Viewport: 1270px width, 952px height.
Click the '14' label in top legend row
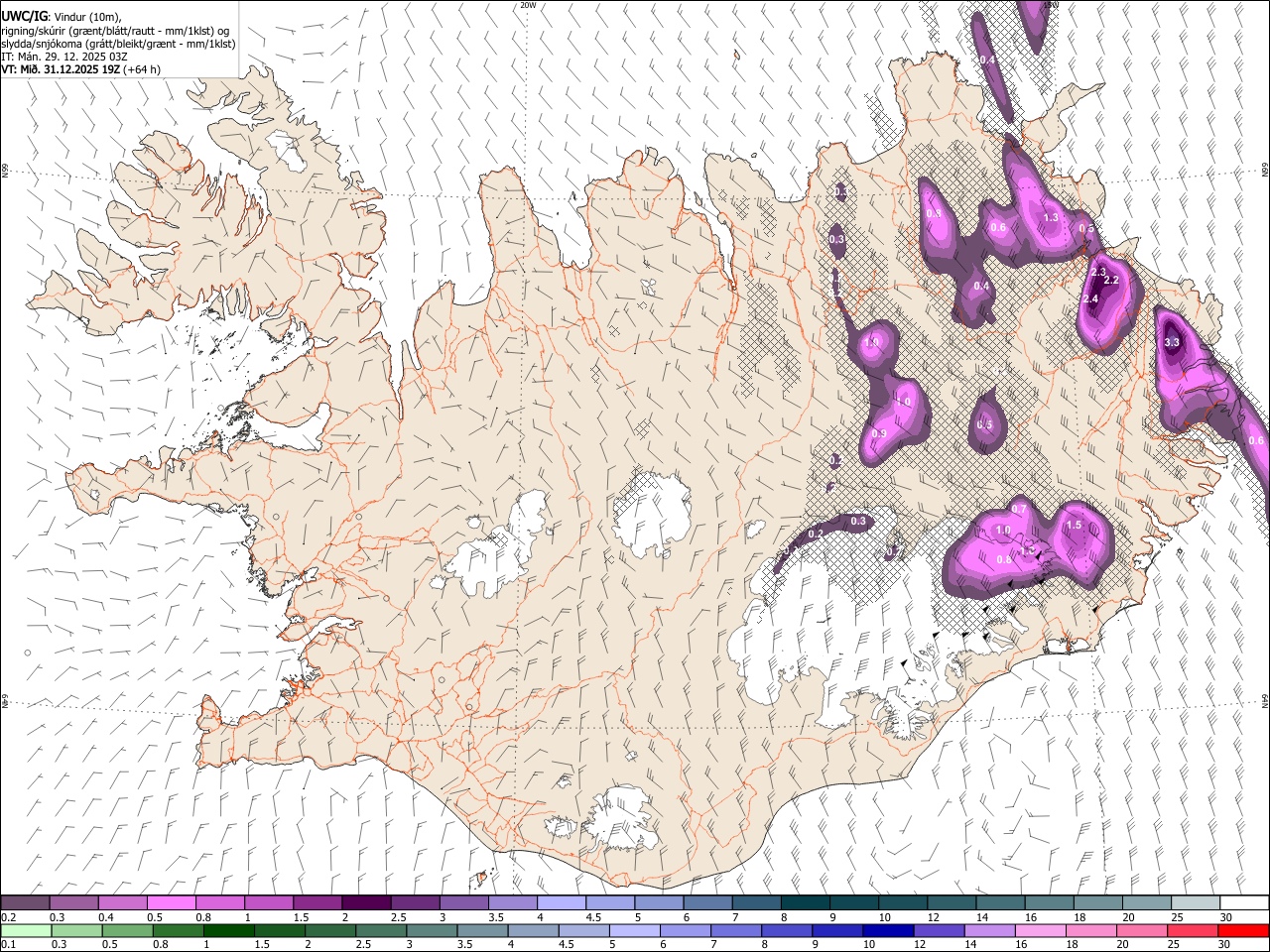tap(982, 917)
